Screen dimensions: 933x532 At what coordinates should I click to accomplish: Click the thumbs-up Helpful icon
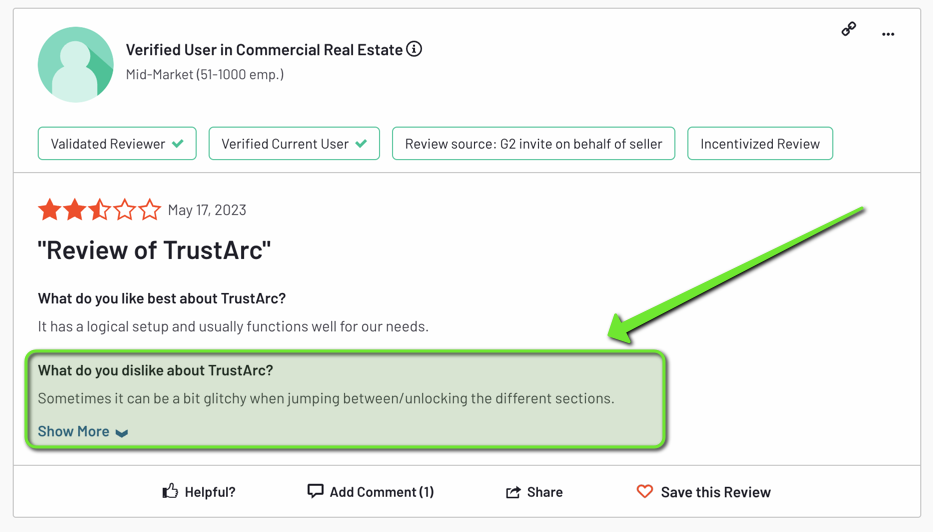coord(170,491)
